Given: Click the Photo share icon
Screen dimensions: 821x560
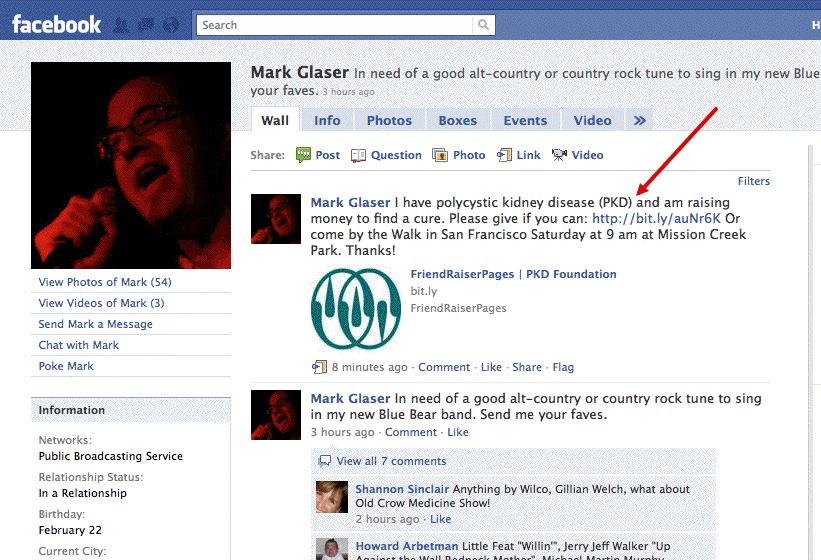Looking at the screenshot, I should (440, 155).
